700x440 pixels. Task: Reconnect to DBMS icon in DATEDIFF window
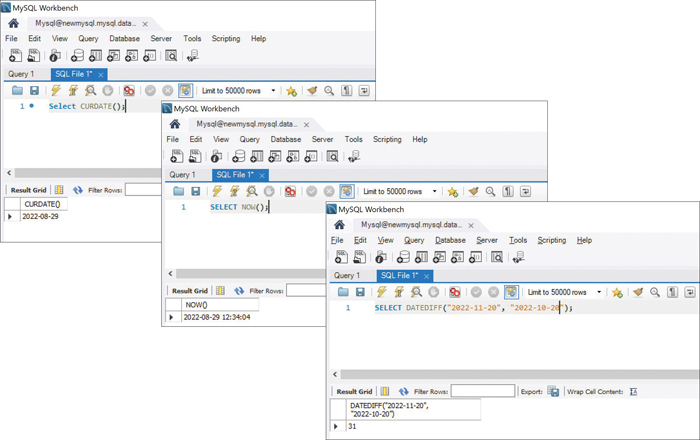click(x=518, y=257)
